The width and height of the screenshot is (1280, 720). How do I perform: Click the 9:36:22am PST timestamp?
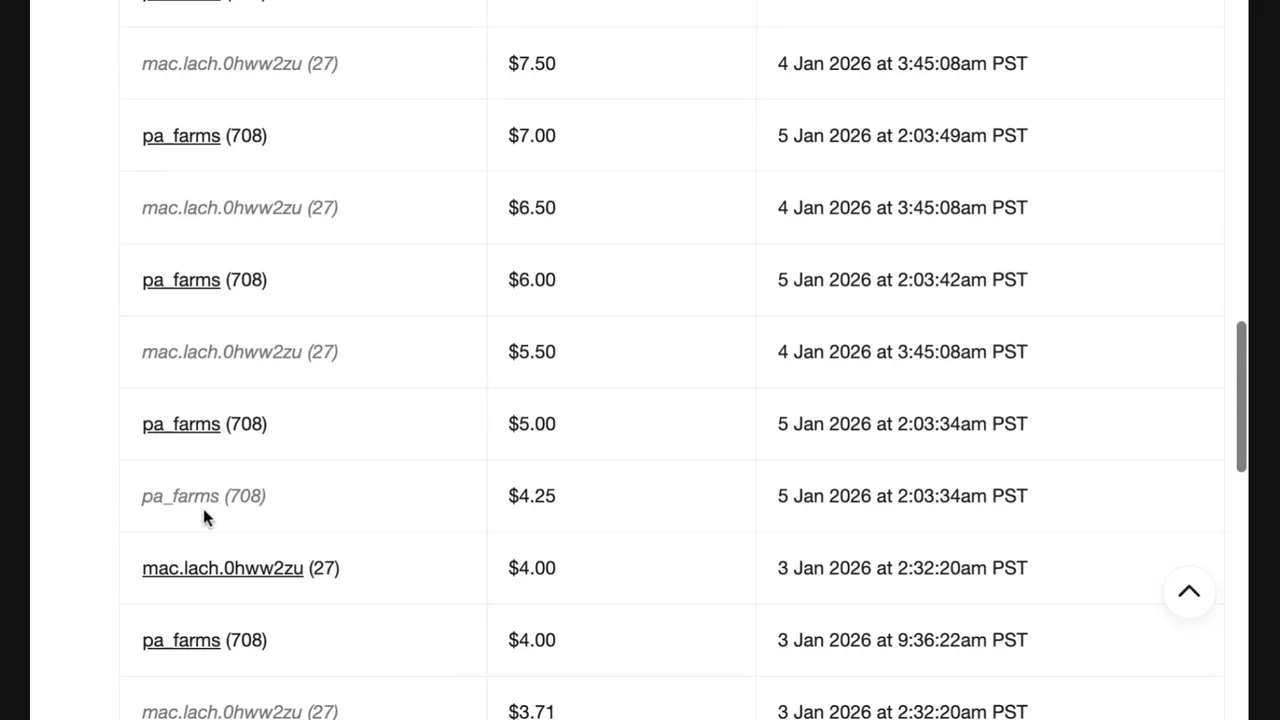pyautogui.click(x=902, y=640)
